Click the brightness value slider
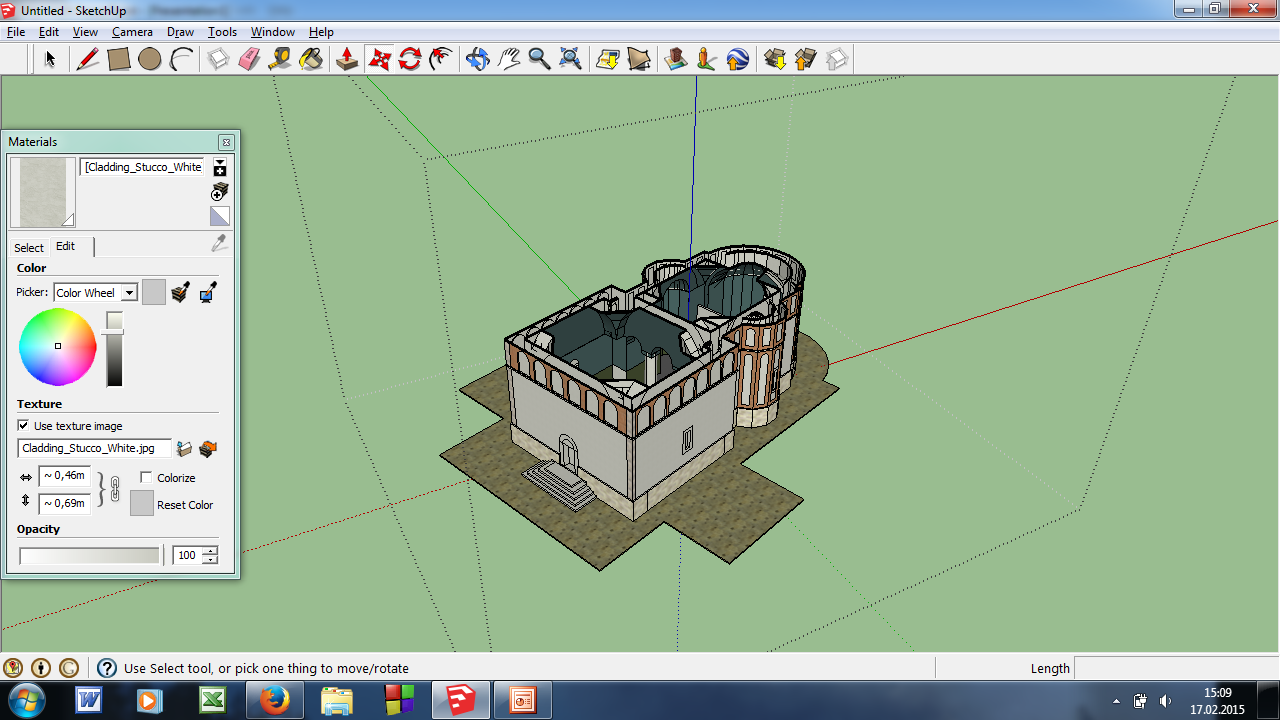 pyautogui.click(x=115, y=349)
